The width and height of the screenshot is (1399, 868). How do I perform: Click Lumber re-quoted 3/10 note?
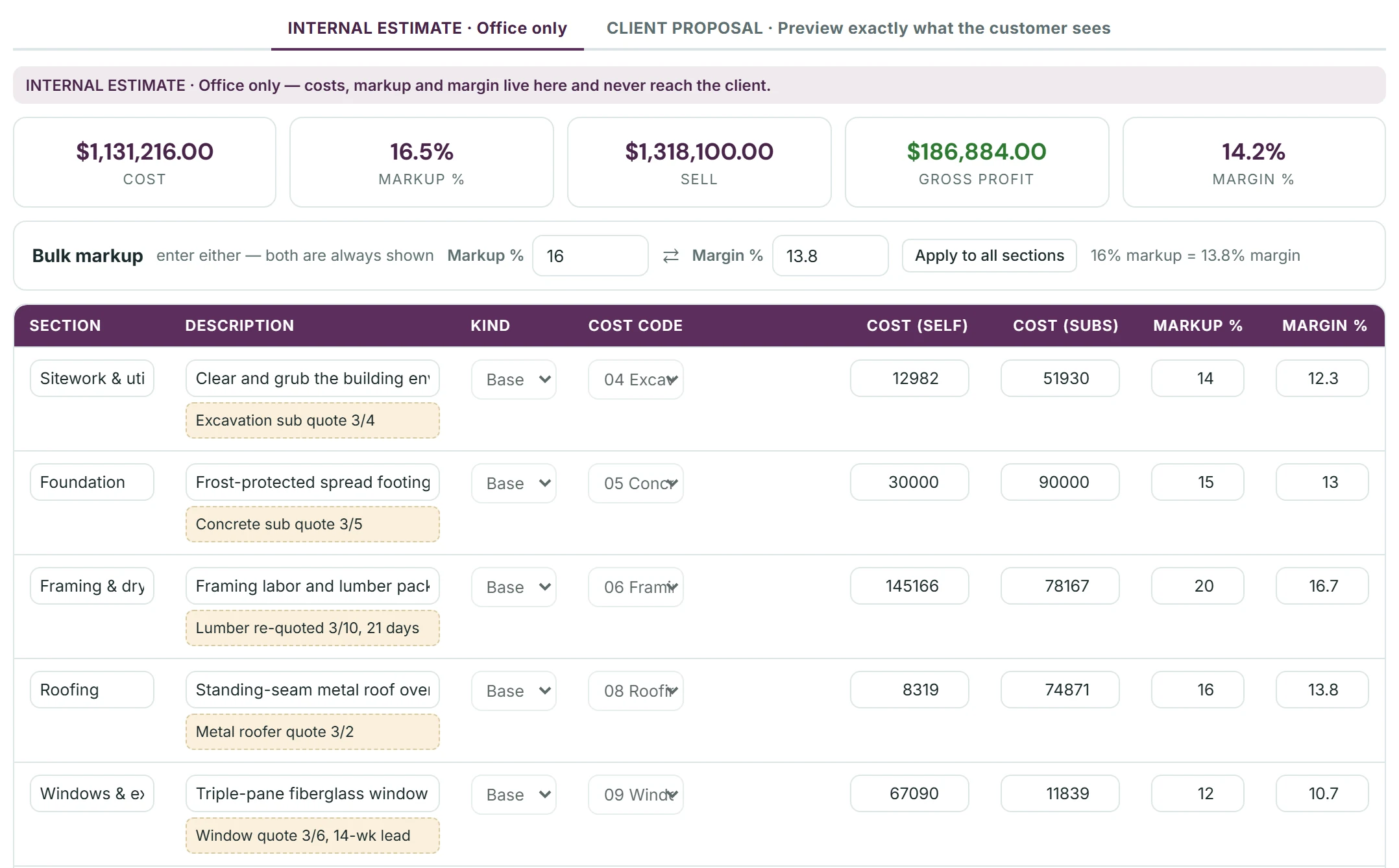(x=313, y=628)
